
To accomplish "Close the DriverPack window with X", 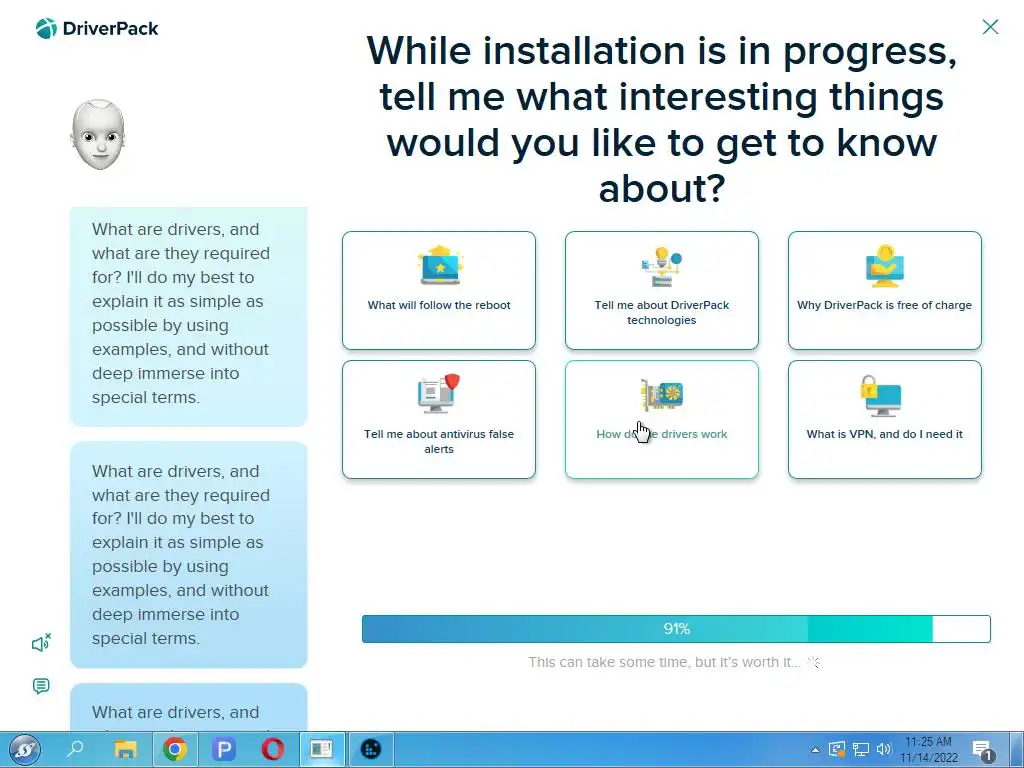I will pyautogui.click(x=990, y=27).
